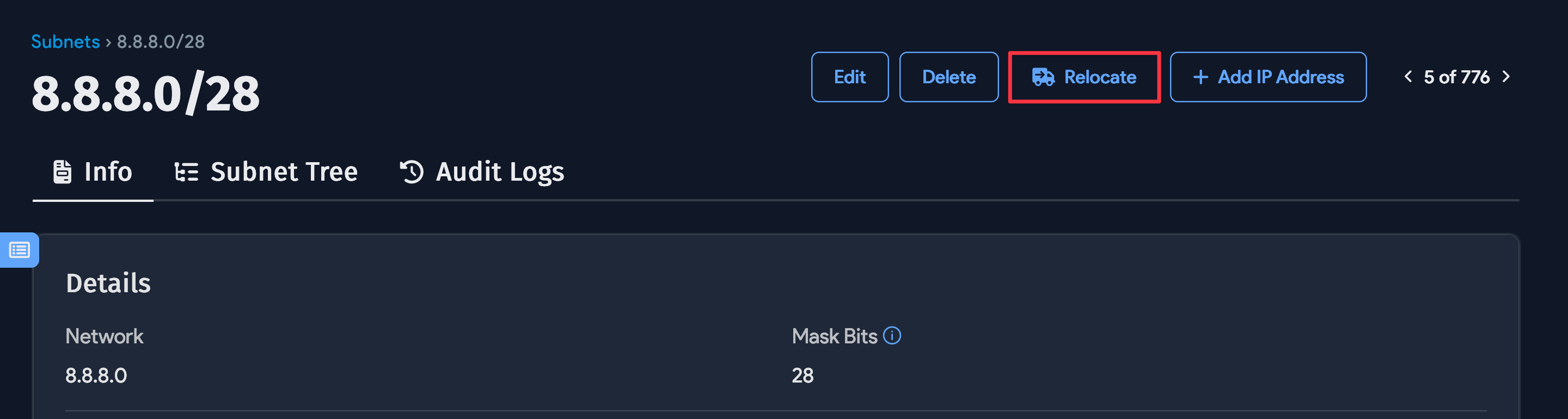The height and width of the screenshot is (419, 1568).
Task: Go to previous subnet with left chevron
Action: tap(1408, 77)
